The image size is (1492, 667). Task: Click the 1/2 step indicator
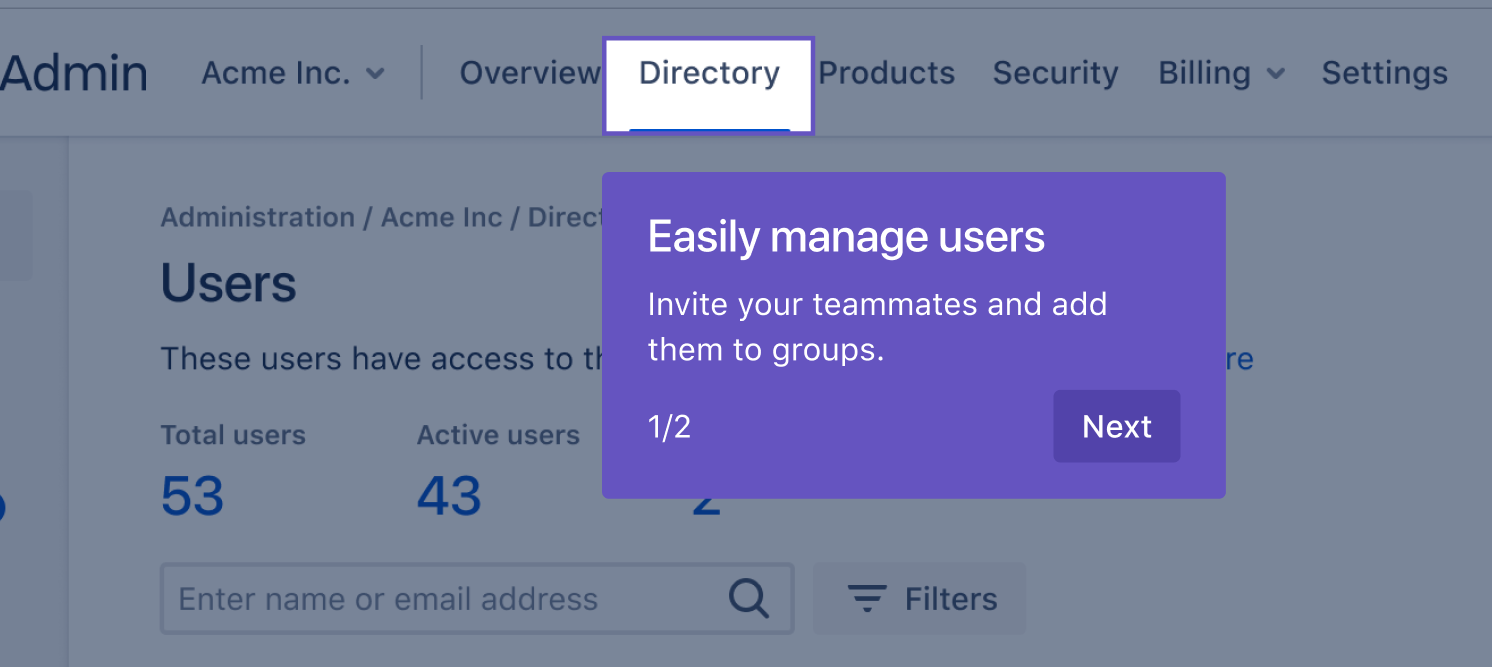click(x=669, y=427)
